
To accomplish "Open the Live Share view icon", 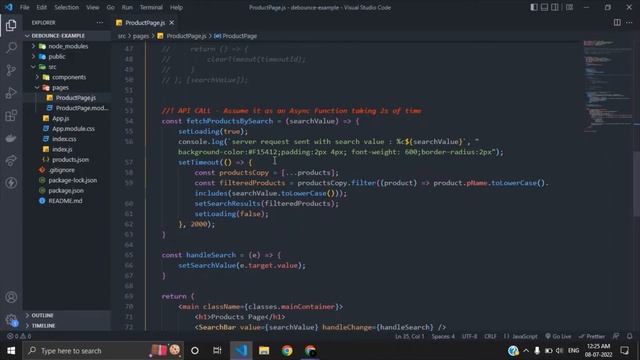I will point(11,160).
